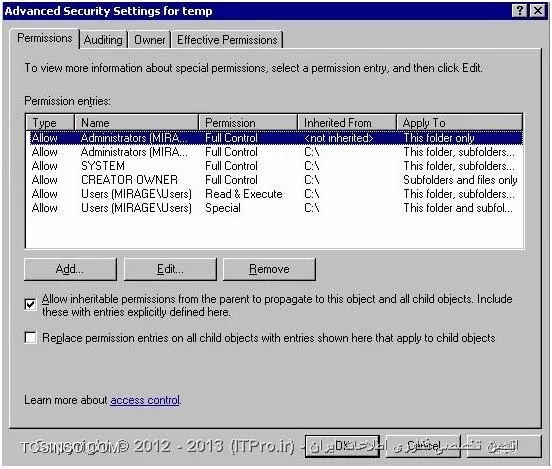Click the help question mark title button
Screen dimensions: 552x469
pos(520,11)
